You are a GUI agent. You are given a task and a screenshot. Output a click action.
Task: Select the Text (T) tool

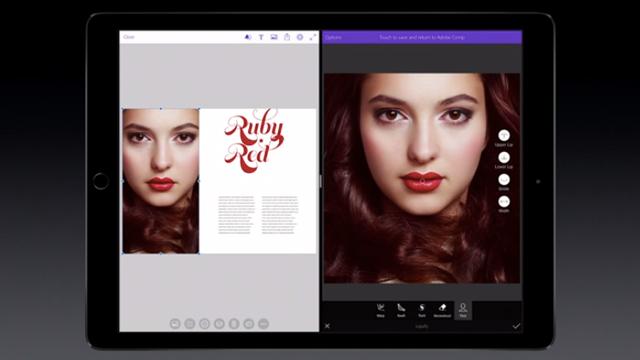tap(261, 37)
